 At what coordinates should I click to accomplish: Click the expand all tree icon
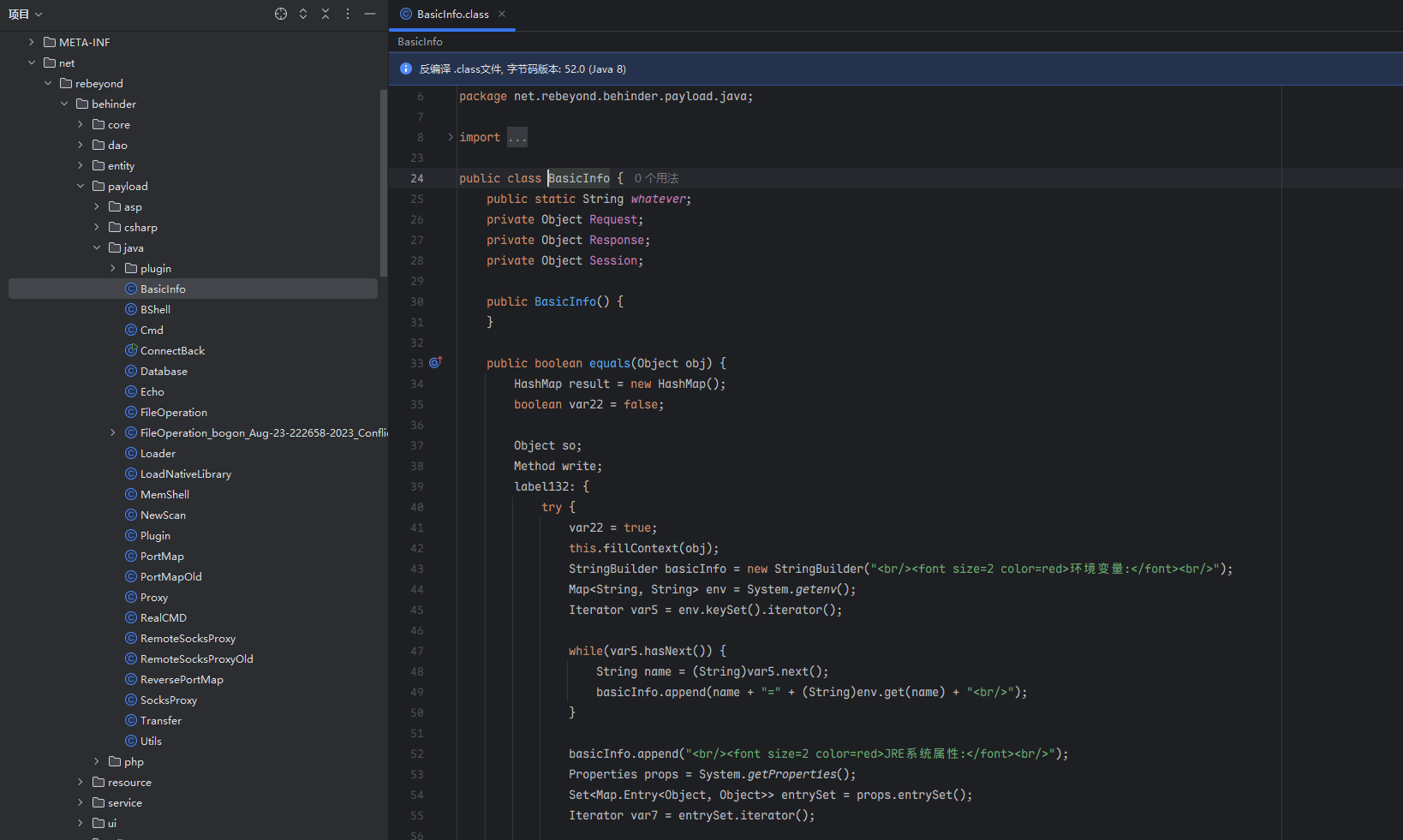(303, 14)
